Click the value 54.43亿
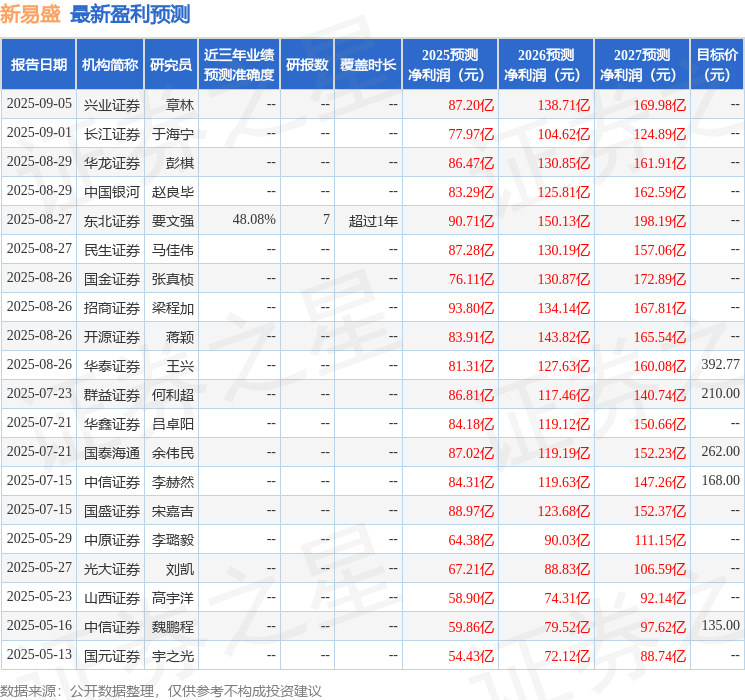 pos(471,656)
